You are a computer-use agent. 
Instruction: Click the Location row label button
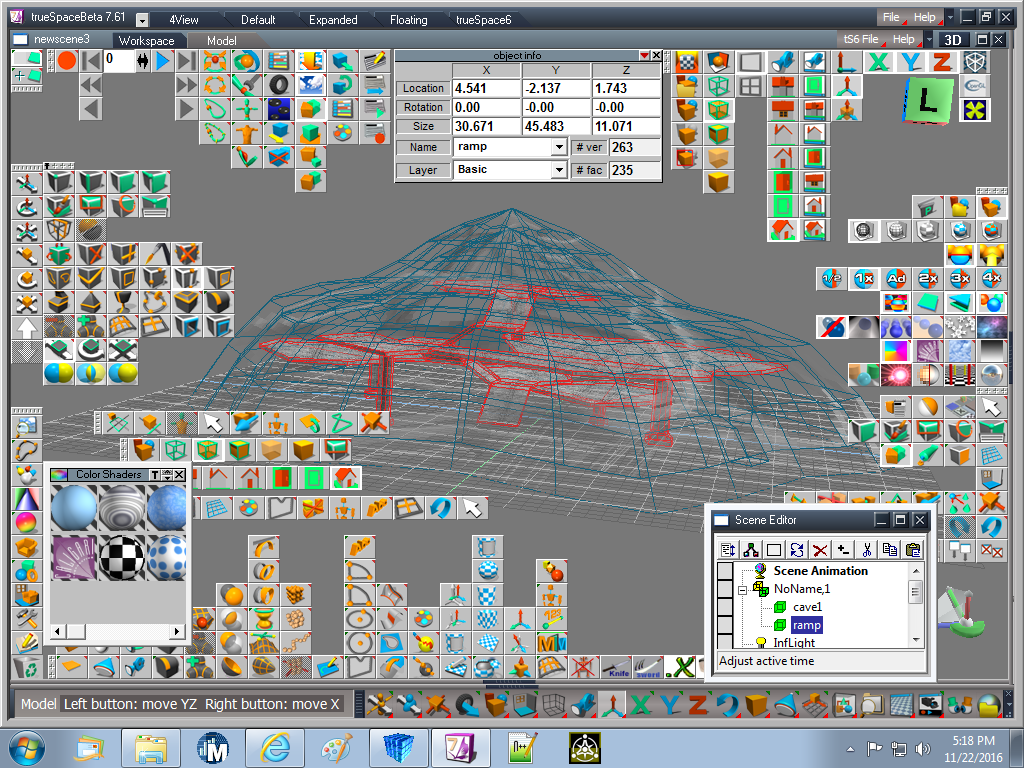(423, 88)
